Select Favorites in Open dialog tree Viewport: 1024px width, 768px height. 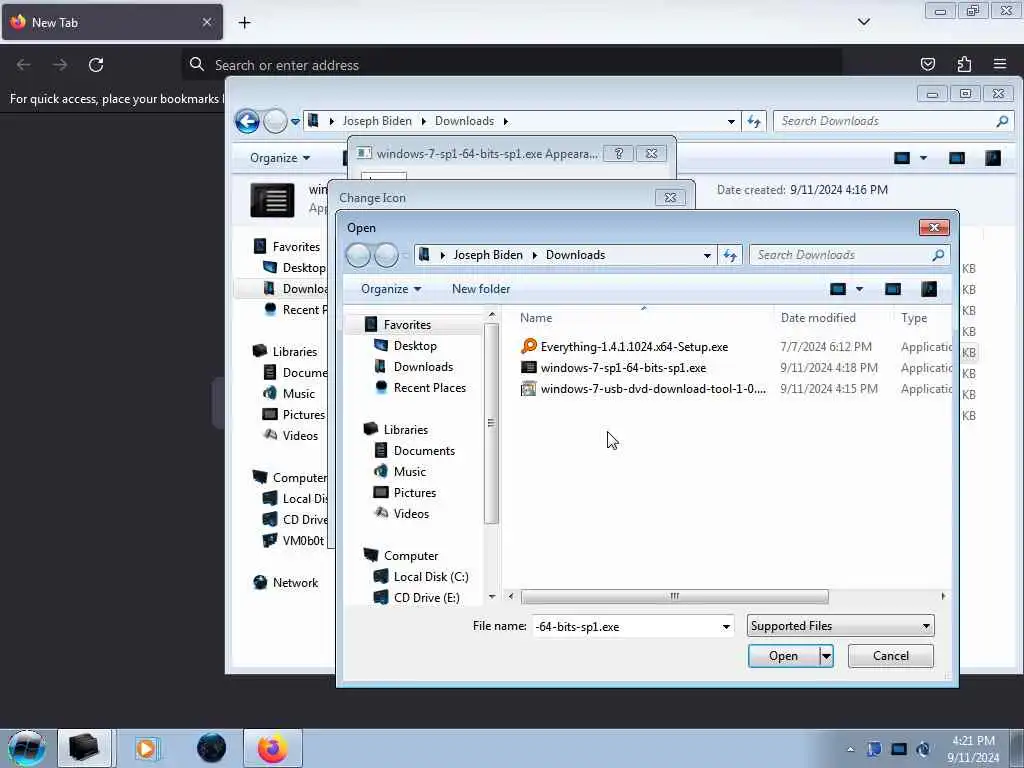click(407, 325)
